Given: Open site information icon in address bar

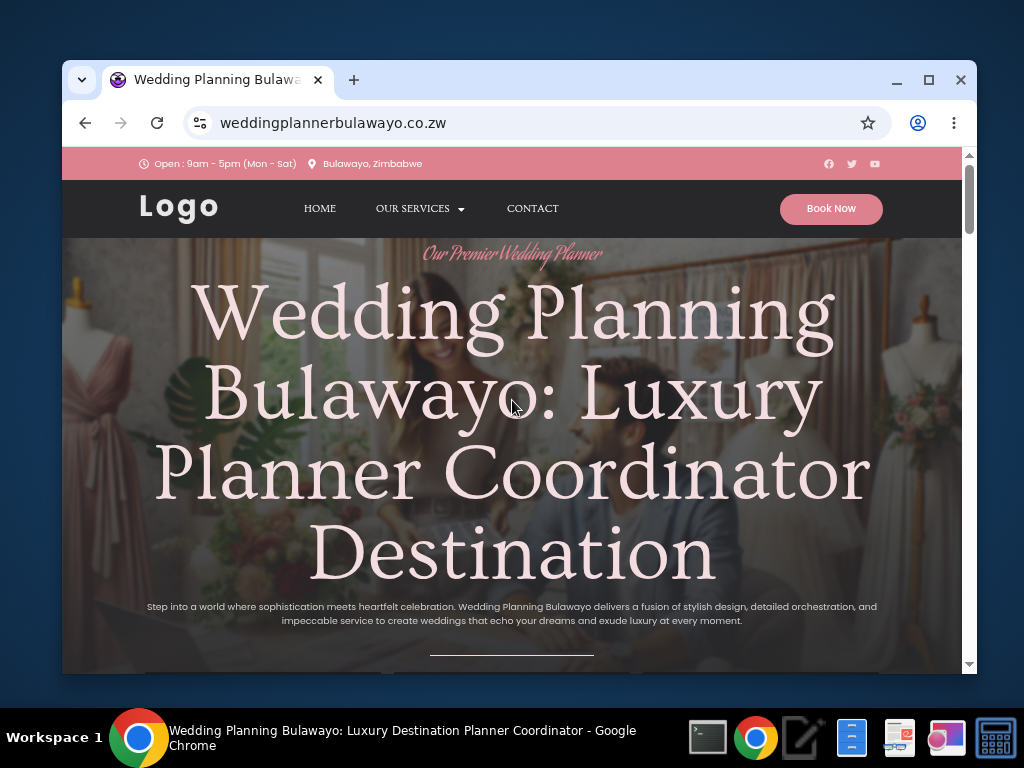Looking at the screenshot, I should (200, 123).
